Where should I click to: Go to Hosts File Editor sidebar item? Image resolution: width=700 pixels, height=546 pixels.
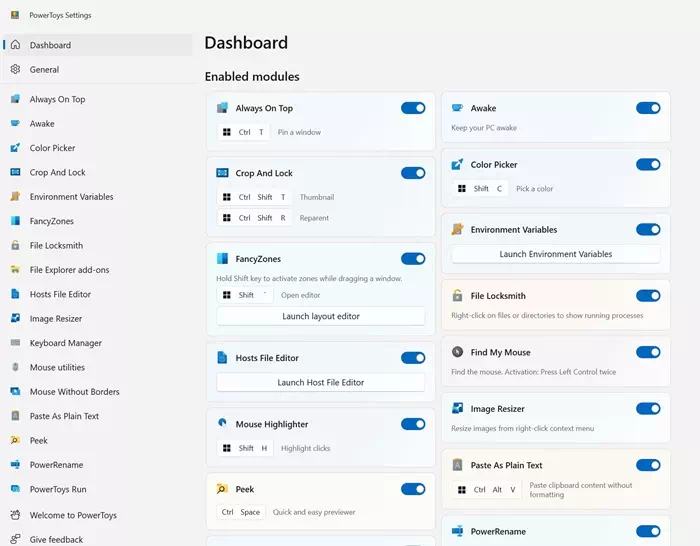pyautogui.click(x=60, y=295)
